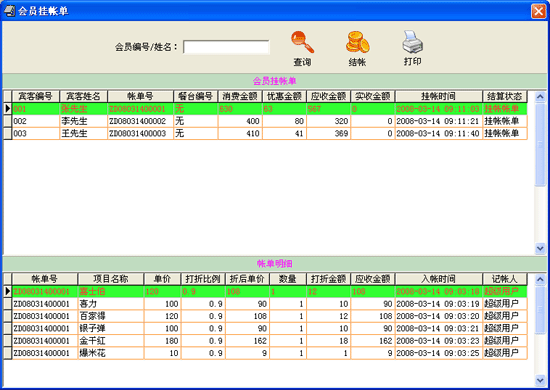The image size is (550, 390).
Task: Click the 打折比例 column header
Action: coord(203,279)
